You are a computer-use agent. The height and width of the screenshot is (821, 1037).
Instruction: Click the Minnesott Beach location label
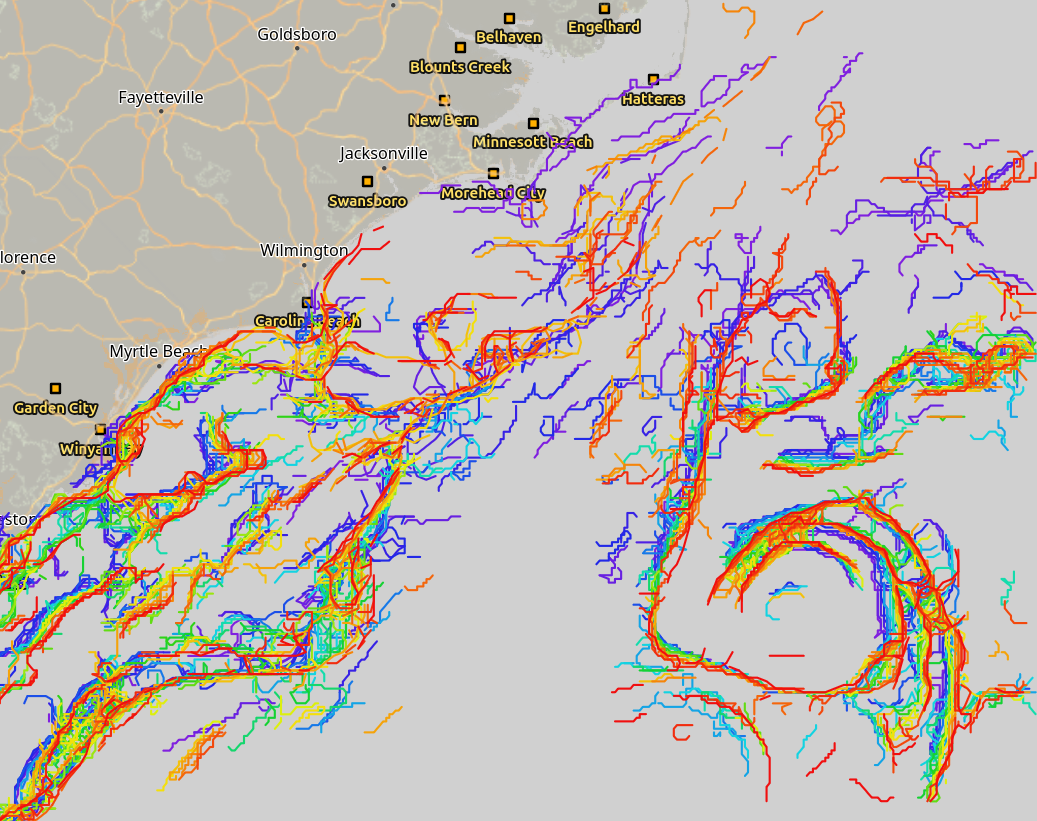click(x=533, y=142)
